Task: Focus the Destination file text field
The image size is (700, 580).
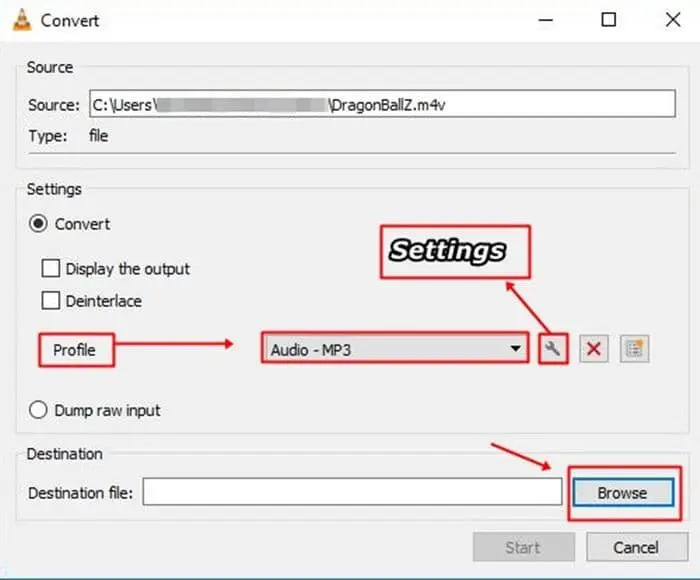Action: coord(352,492)
